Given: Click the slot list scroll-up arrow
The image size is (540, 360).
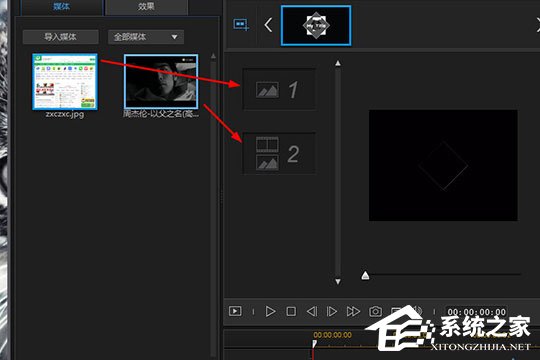Looking at the screenshot, I should point(338,63).
